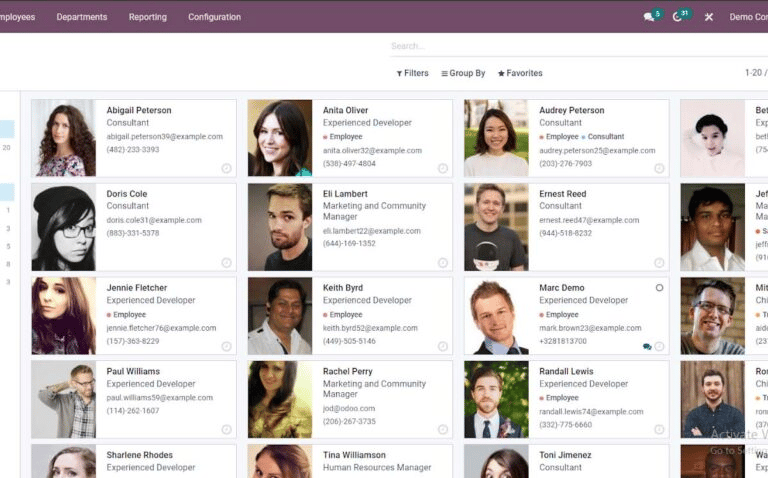Click Employee tag on Anita Oliver card

343,137
